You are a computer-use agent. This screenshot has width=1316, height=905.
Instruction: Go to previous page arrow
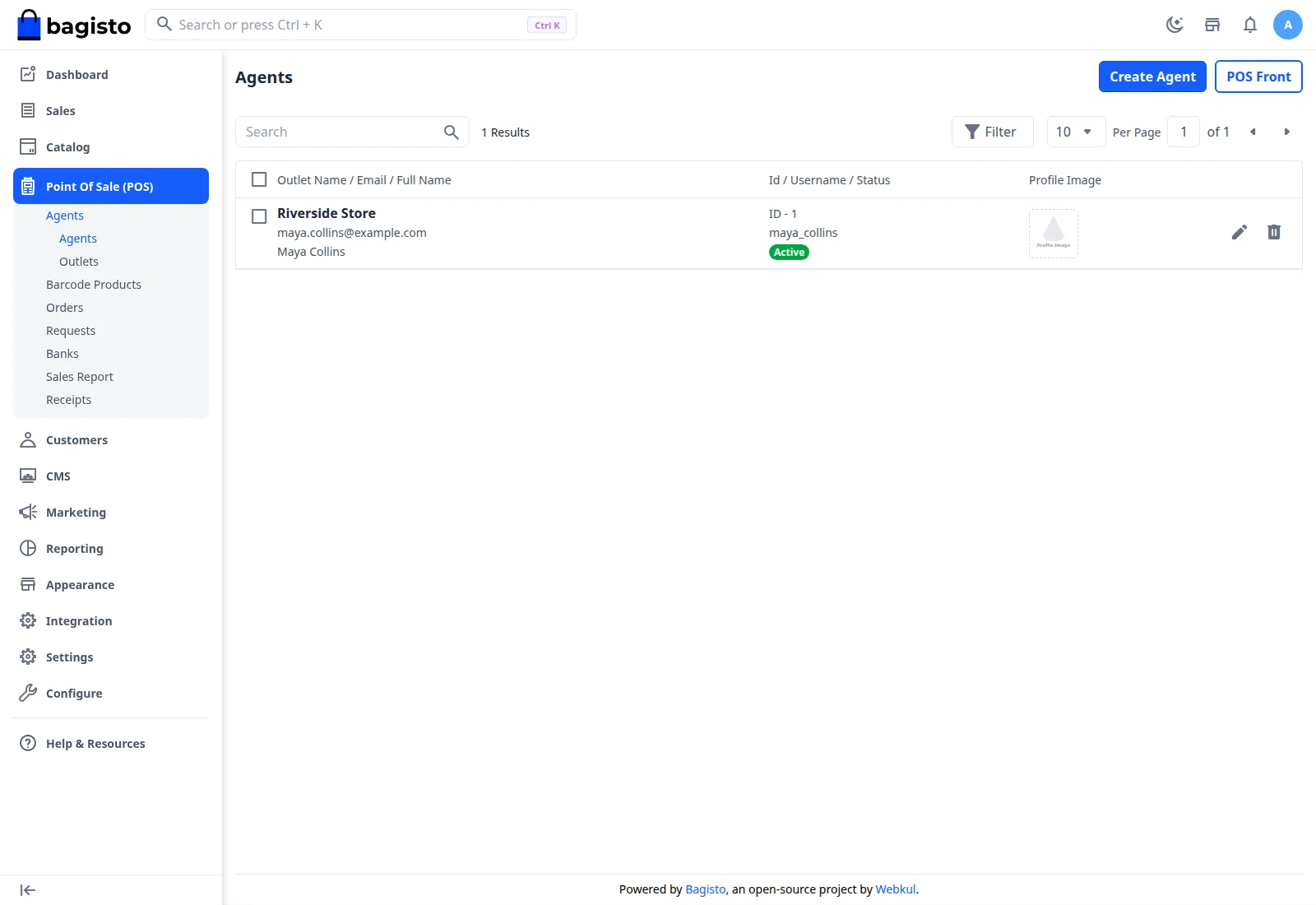[x=1253, y=132]
